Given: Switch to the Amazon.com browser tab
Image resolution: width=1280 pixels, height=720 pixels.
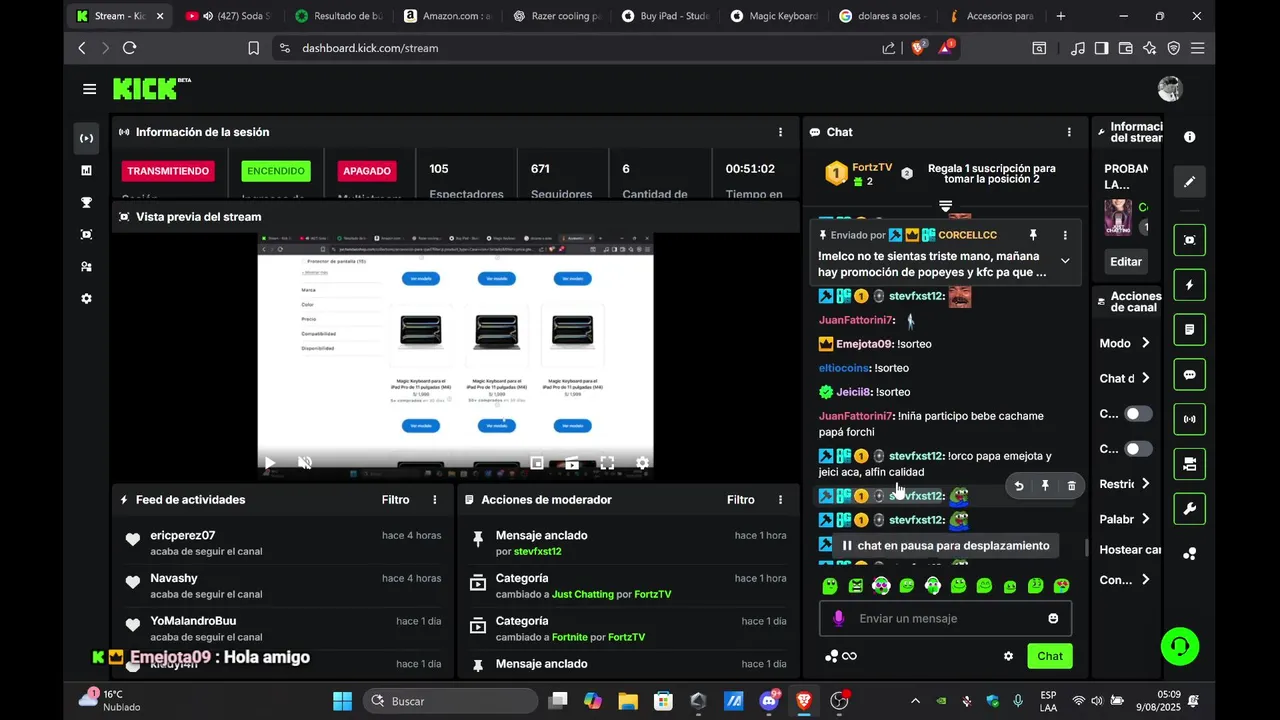Looking at the screenshot, I should [x=447, y=16].
